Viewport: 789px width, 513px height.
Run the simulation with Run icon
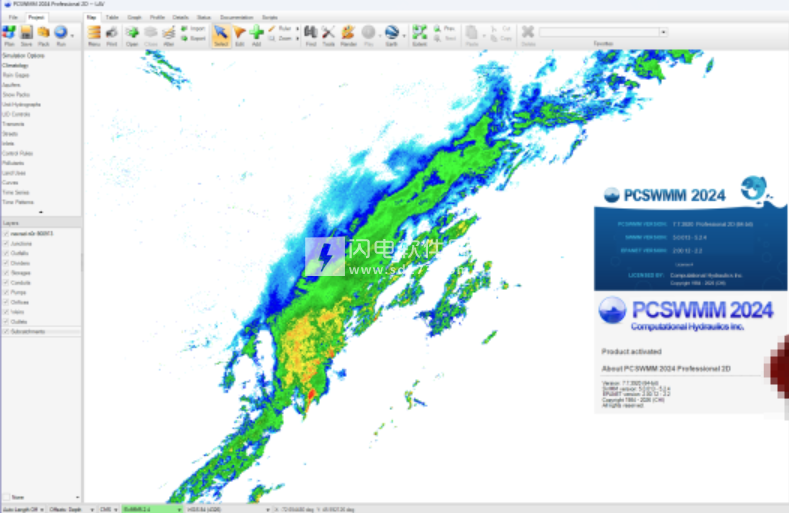[62, 33]
